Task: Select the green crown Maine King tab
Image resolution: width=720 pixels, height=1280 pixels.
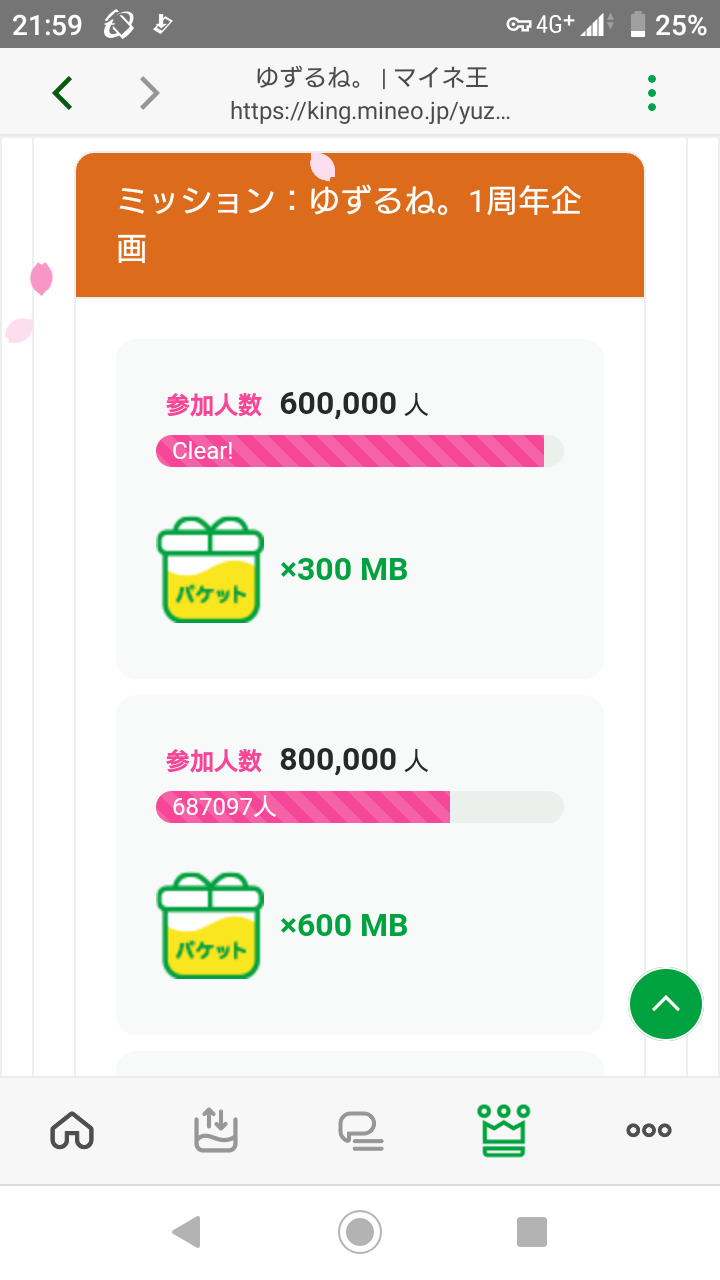Action: [x=504, y=1130]
